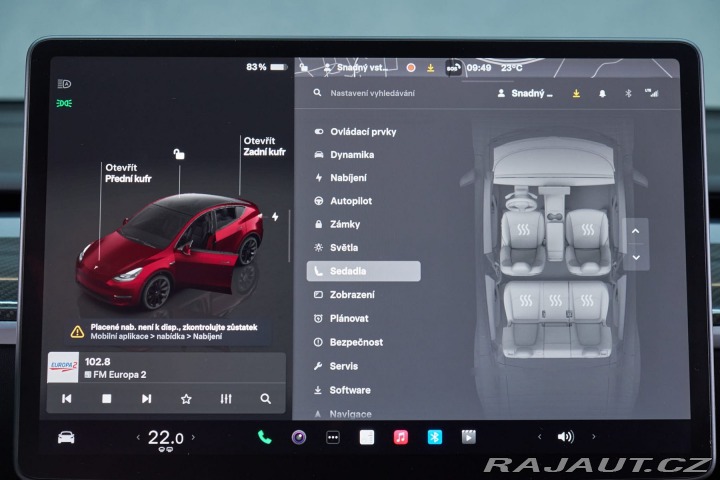Tap the speaker volume icon
The height and width of the screenshot is (480, 720).
[566, 437]
